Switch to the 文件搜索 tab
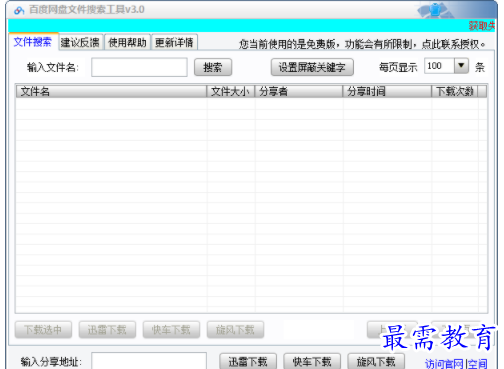504x369 pixels. pyautogui.click(x=33, y=42)
